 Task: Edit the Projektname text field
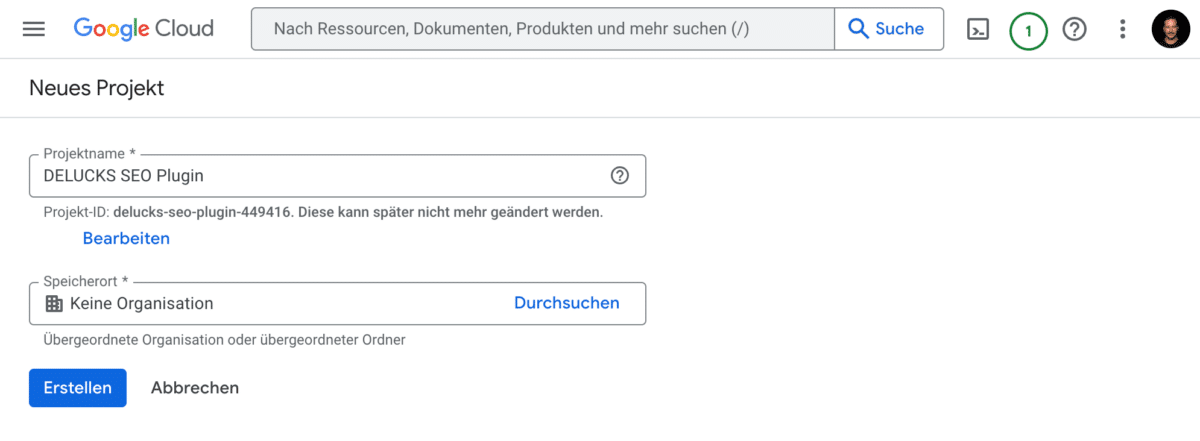click(337, 176)
